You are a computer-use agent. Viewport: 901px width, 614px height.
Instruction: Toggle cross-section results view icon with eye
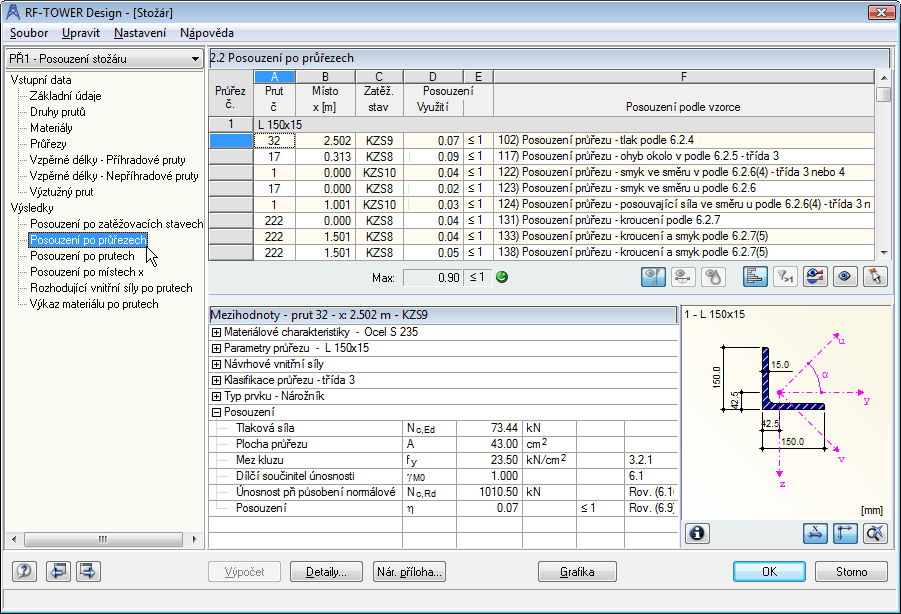(x=653, y=277)
